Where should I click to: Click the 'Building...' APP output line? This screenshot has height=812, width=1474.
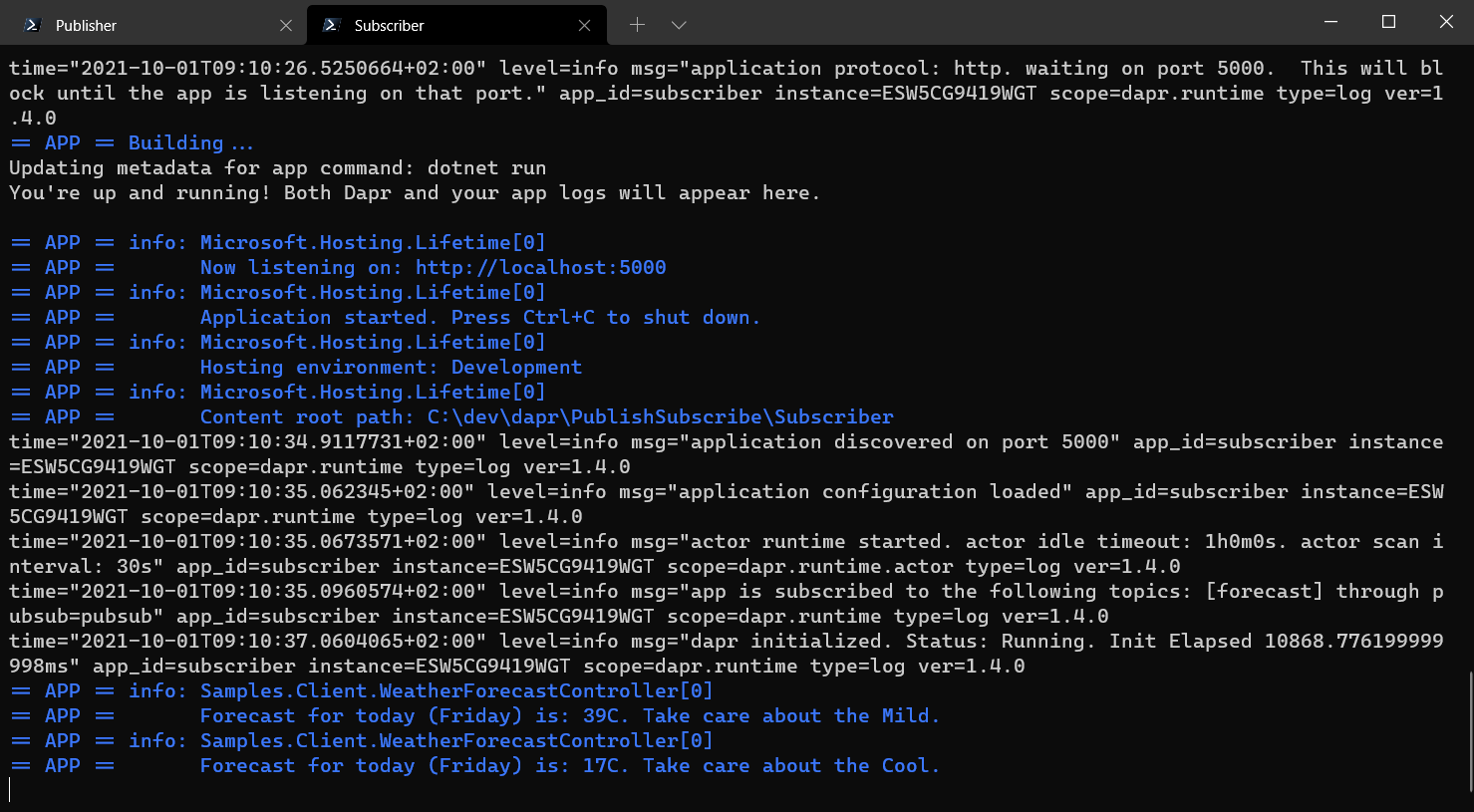coord(189,142)
